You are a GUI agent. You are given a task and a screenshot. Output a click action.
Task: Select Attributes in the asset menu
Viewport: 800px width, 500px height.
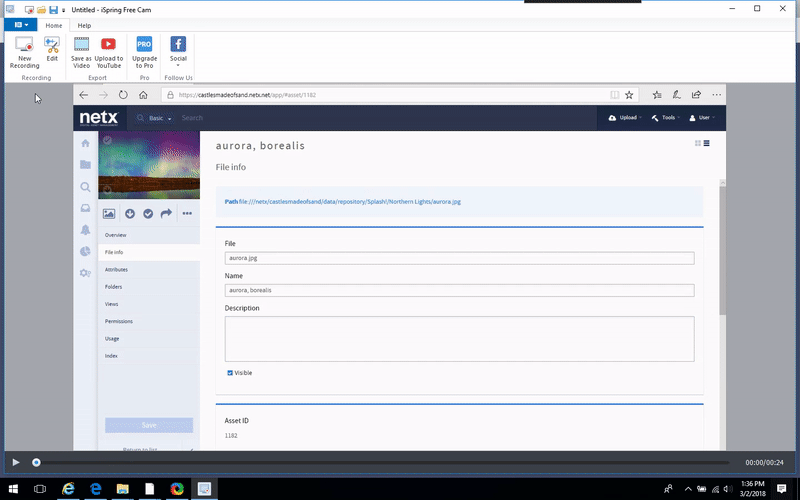[x=116, y=270]
